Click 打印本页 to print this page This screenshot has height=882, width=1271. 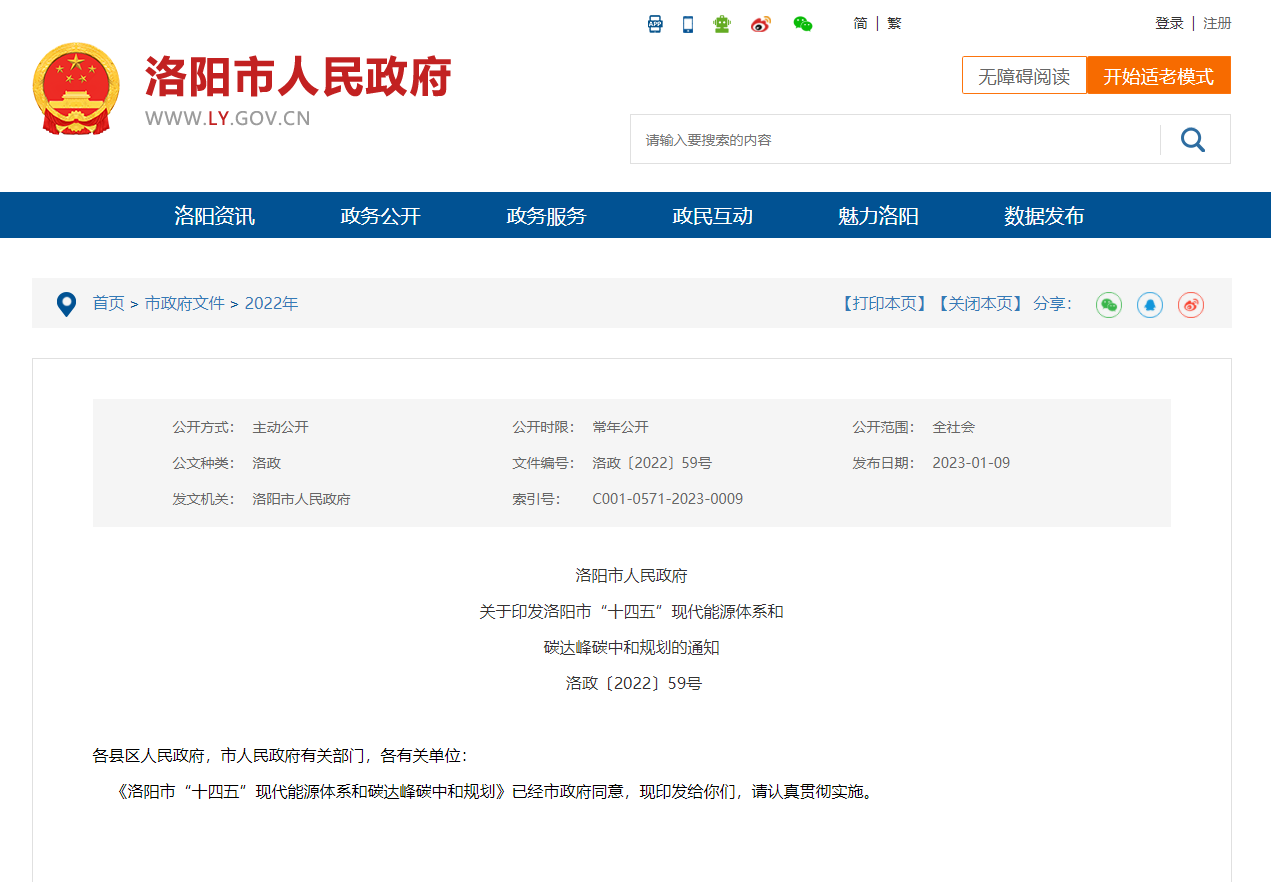[884, 304]
